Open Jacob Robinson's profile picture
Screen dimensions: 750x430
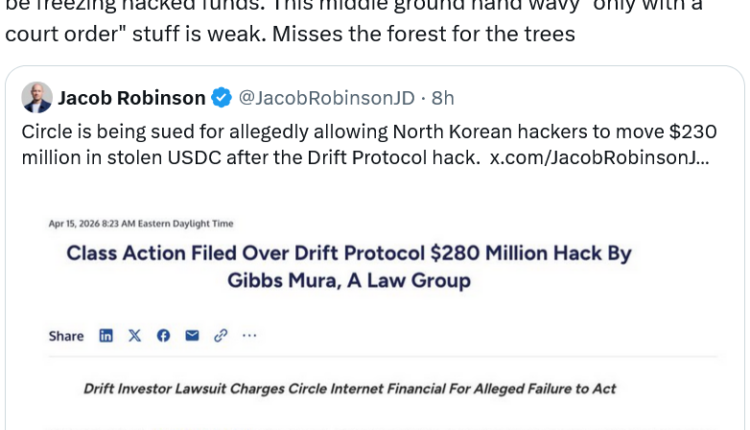pos(35,98)
